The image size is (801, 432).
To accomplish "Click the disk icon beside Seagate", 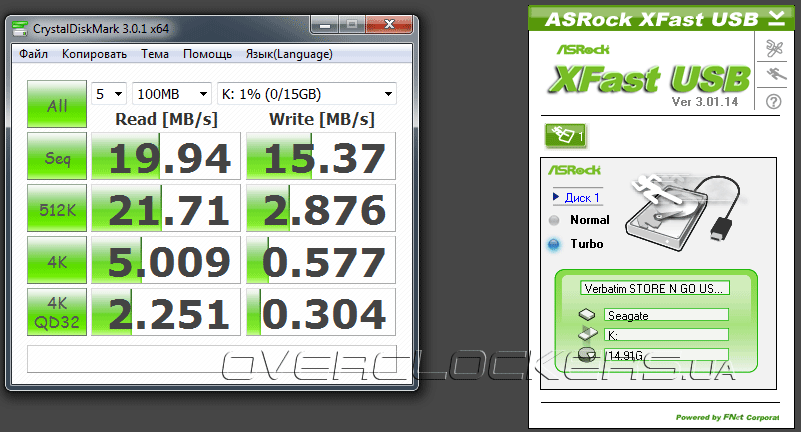I will (x=587, y=315).
